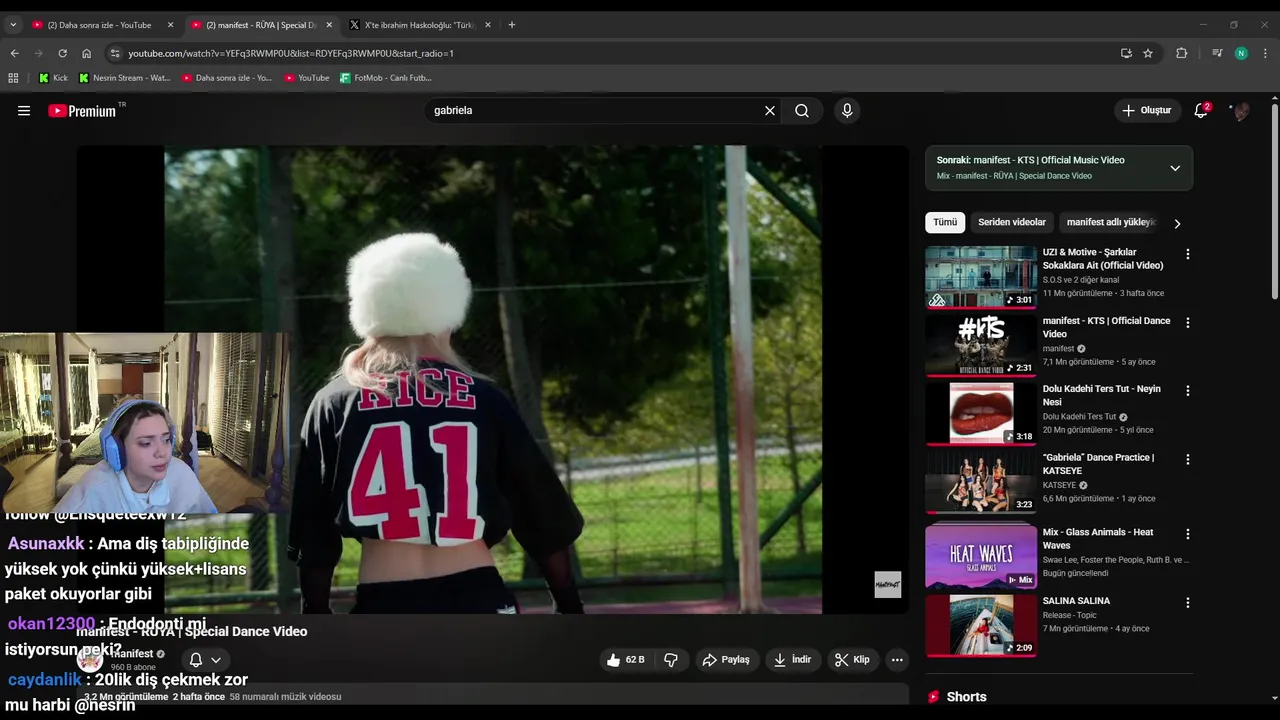Viewport: 1280px width, 720px height.
Task: Click the page vertical scrollbar
Action: 1274,200
